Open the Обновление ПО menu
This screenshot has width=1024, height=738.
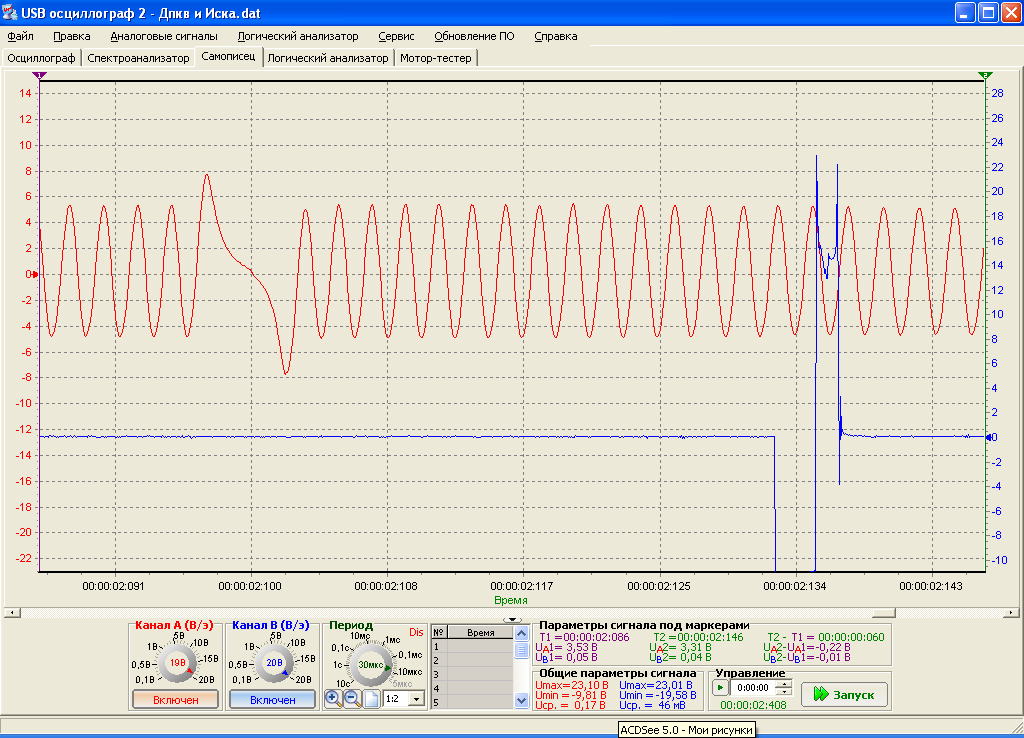point(474,37)
